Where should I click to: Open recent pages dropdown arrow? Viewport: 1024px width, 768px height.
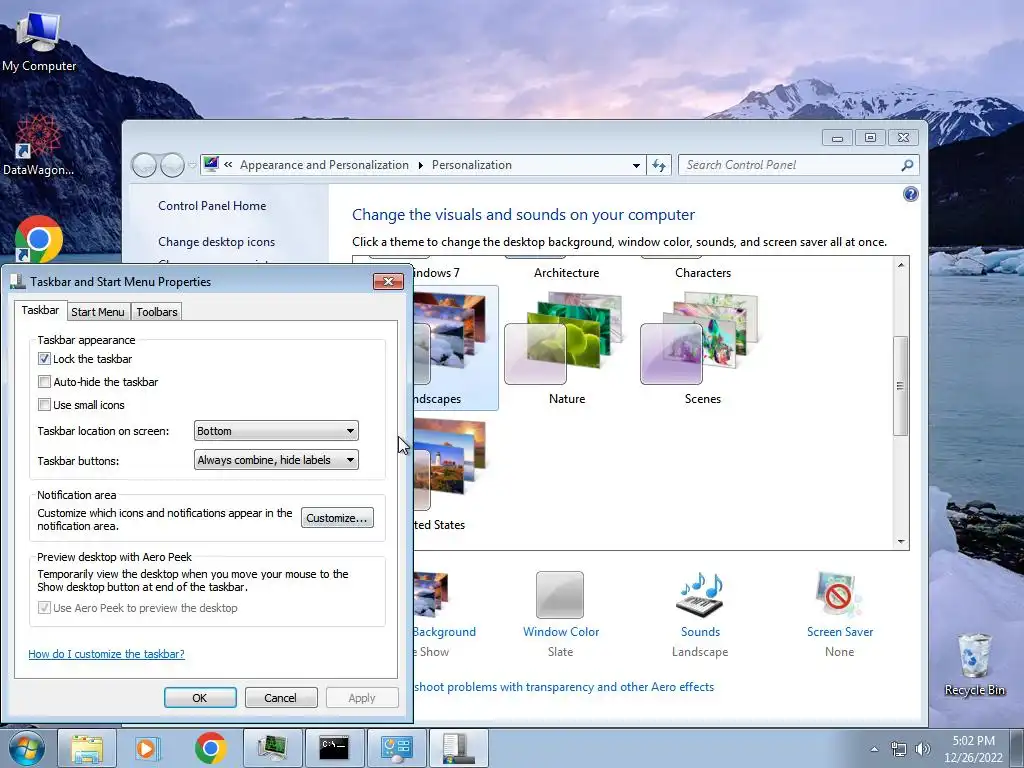tap(192, 165)
